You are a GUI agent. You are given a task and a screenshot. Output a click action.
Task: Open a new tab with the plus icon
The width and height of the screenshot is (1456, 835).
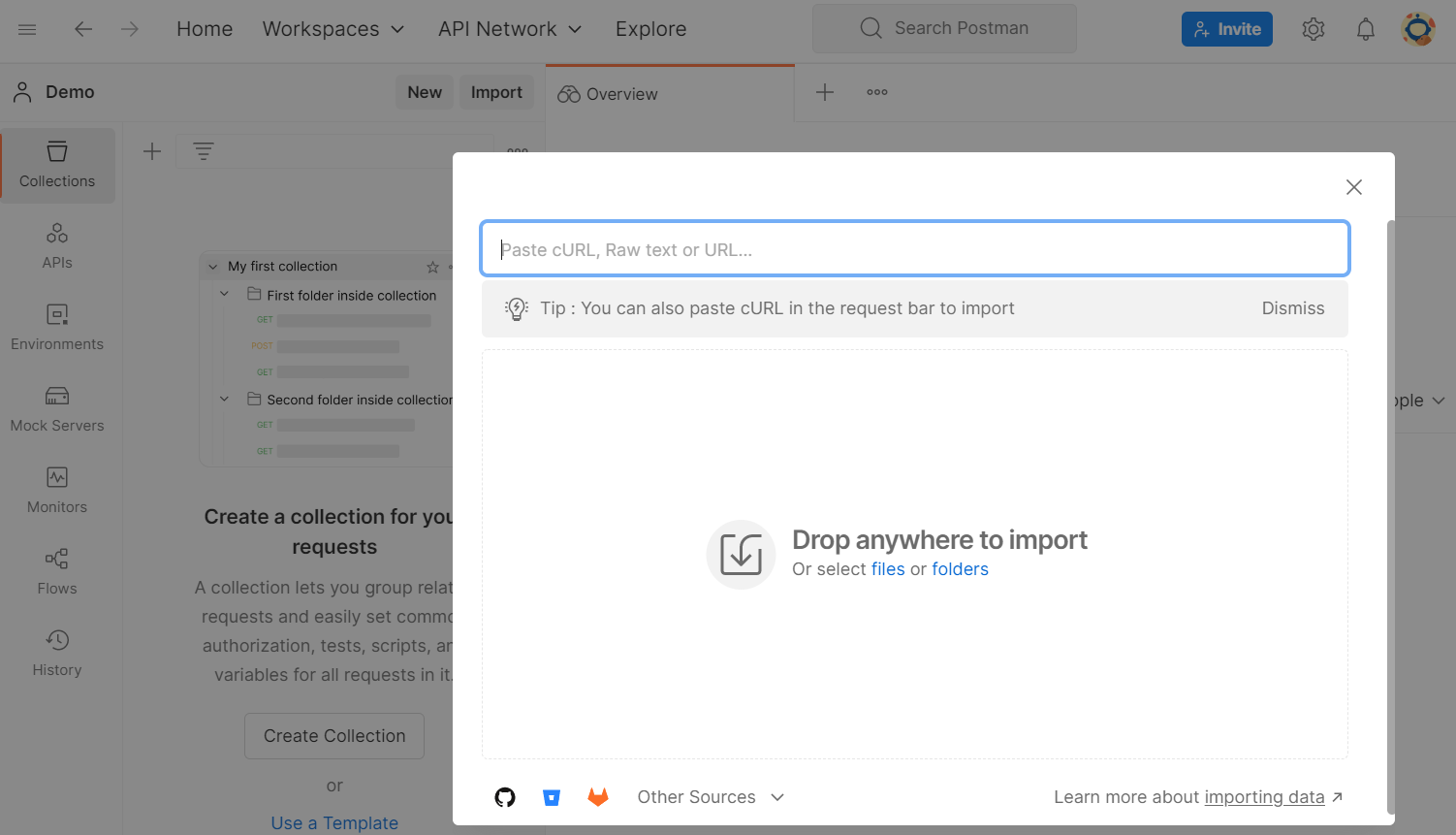click(x=825, y=92)
